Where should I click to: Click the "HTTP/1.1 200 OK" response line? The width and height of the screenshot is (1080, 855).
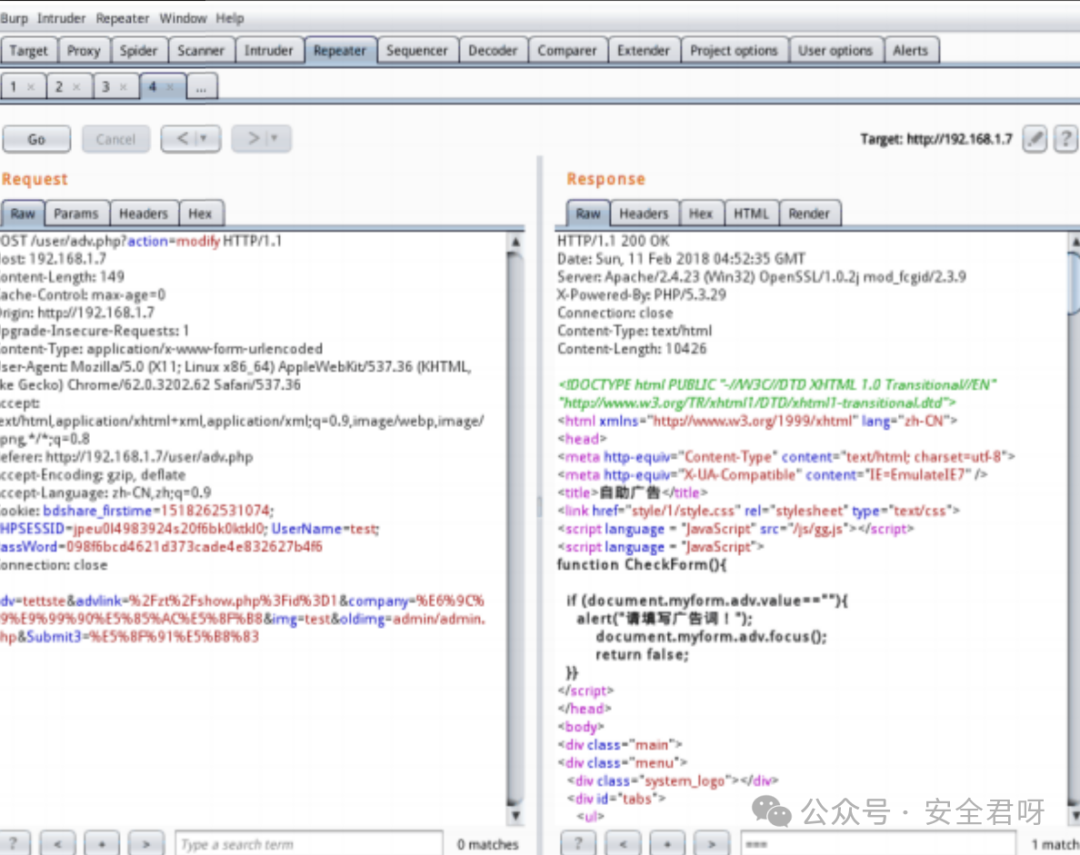613,241
